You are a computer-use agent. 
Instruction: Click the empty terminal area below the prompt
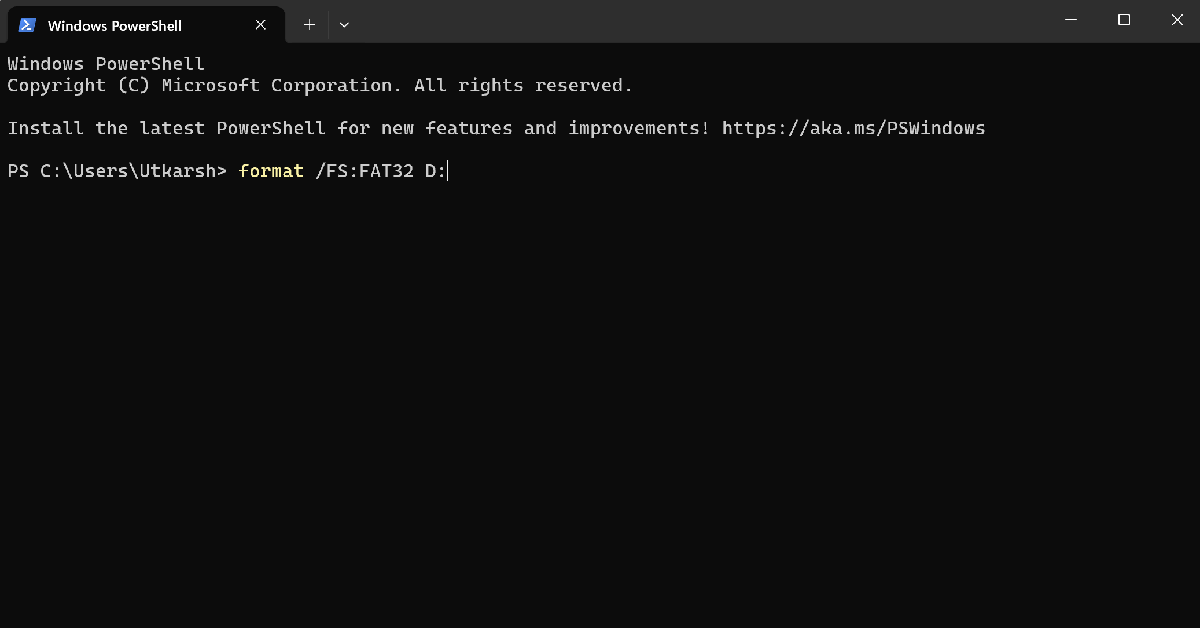click(x=600, y=400)
